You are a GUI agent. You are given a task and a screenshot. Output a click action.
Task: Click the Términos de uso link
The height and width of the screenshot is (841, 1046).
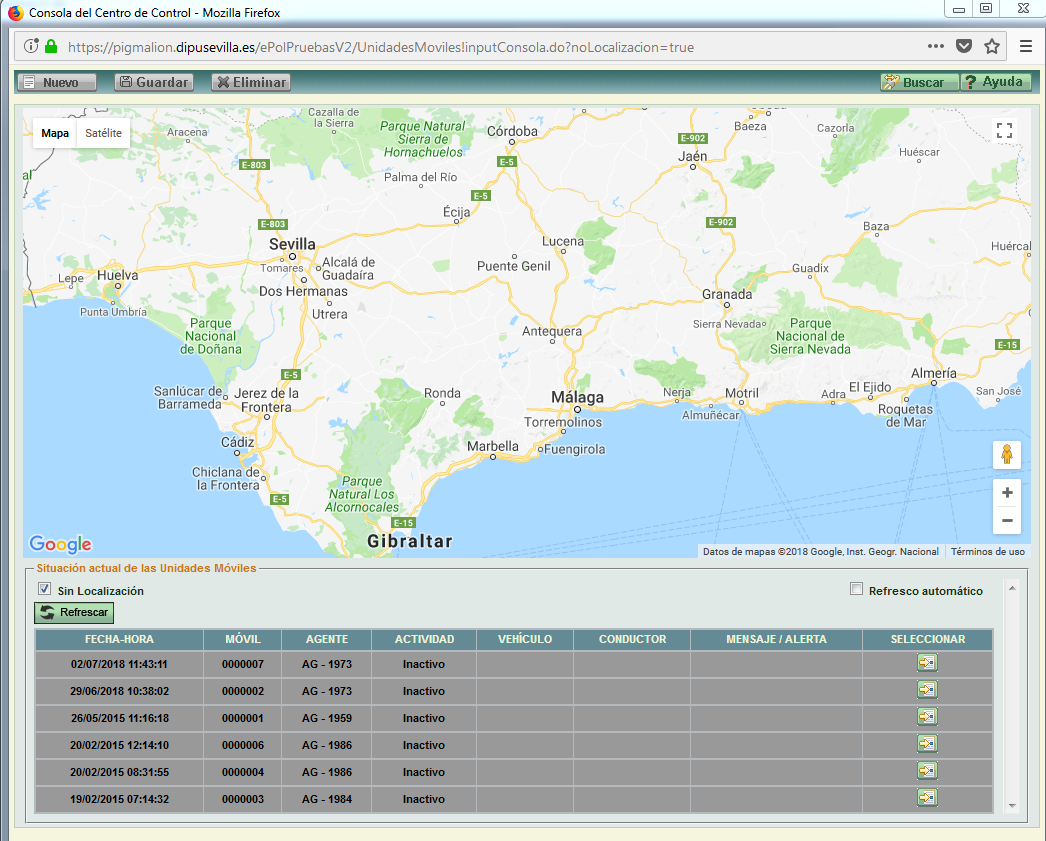(x=987, y=552)
